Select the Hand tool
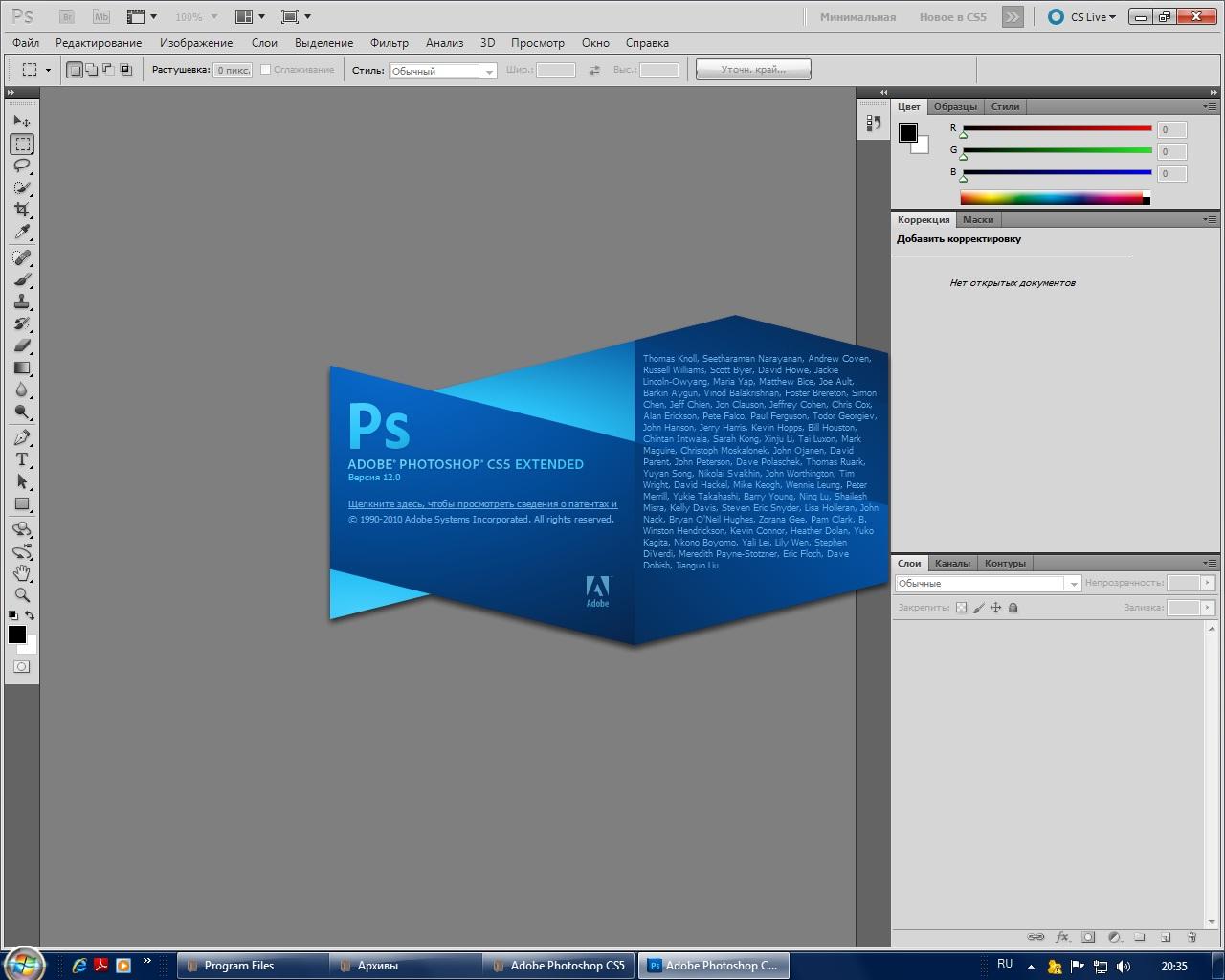The width and height of the screenshot is (1225, 980). [x=22, y=573]
